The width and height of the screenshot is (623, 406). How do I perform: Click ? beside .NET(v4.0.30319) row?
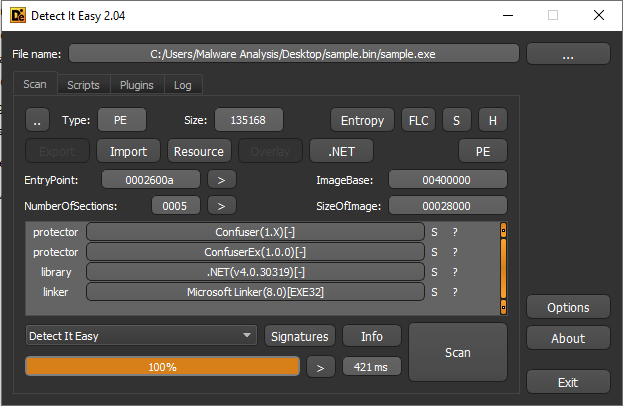[x=455, y=272]
